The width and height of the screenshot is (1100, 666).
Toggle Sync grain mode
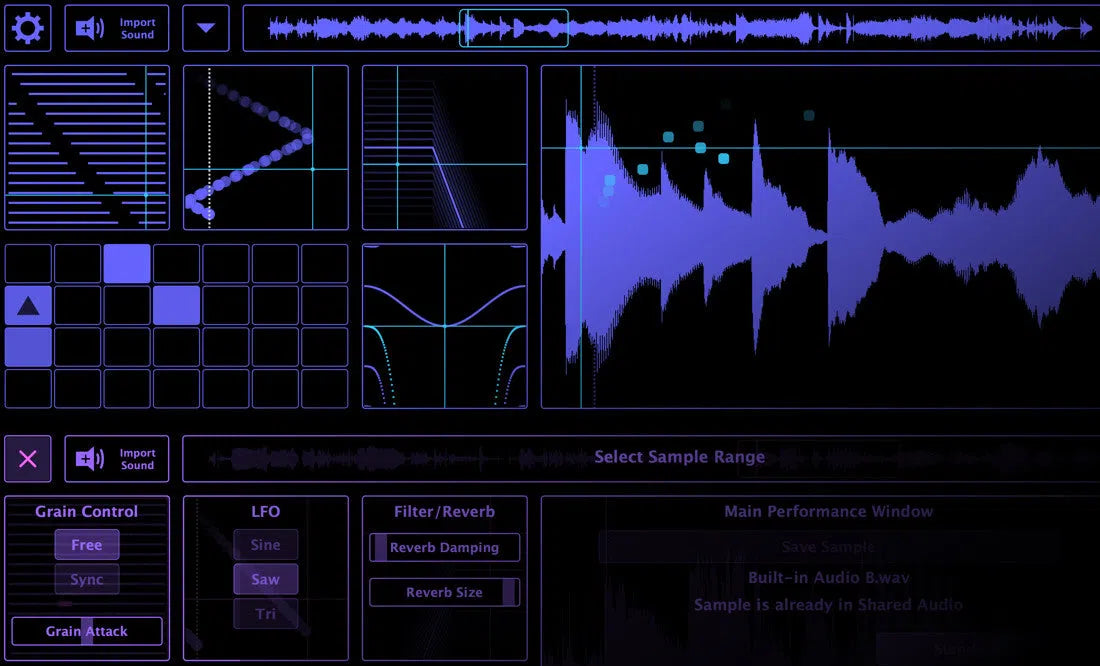click(x=86, y=579)
